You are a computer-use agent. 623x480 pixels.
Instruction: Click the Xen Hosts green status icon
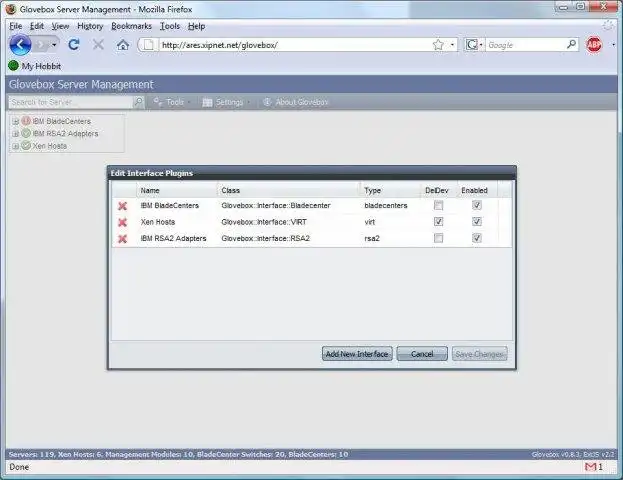(26, 145)
